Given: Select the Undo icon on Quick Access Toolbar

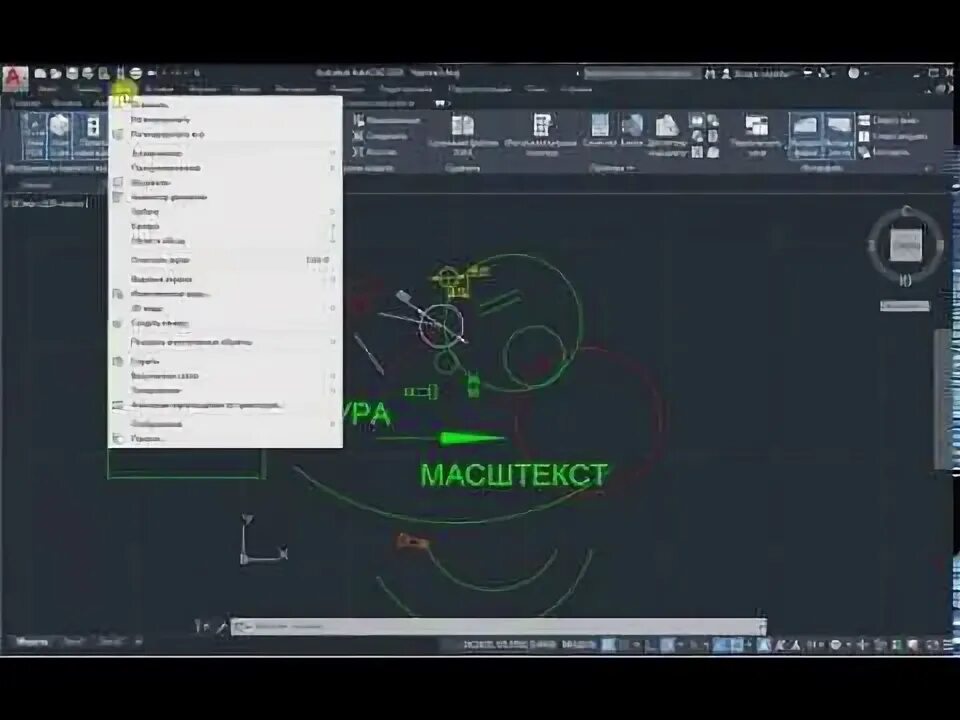Looking at the screenshot, I should (120, 73).
